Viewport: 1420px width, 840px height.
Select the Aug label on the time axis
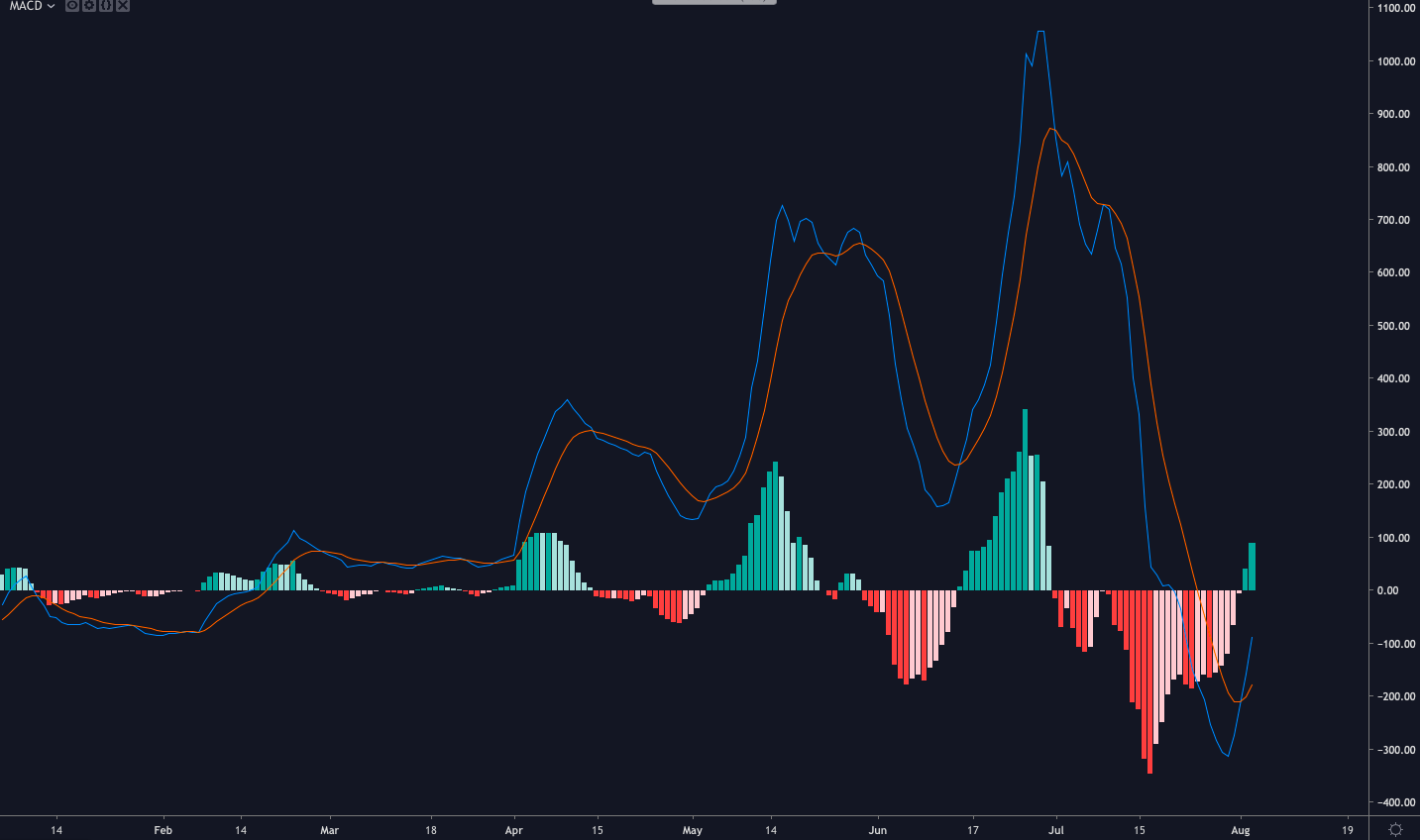[1241, 830]
